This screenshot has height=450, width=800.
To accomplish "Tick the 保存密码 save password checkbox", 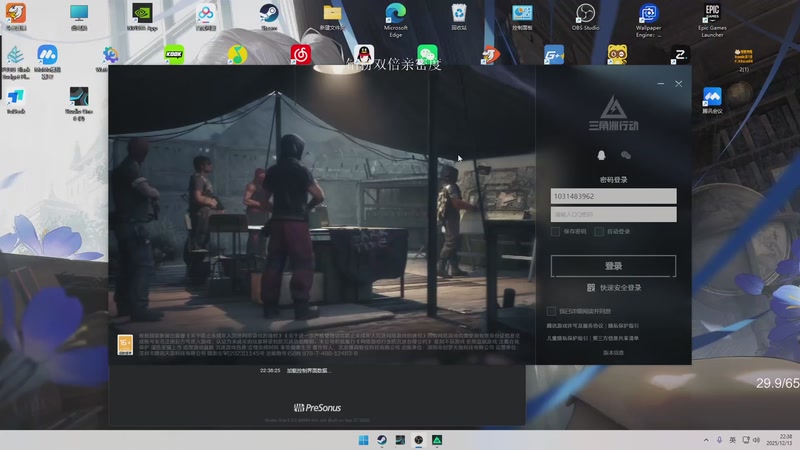I will 555,232.
